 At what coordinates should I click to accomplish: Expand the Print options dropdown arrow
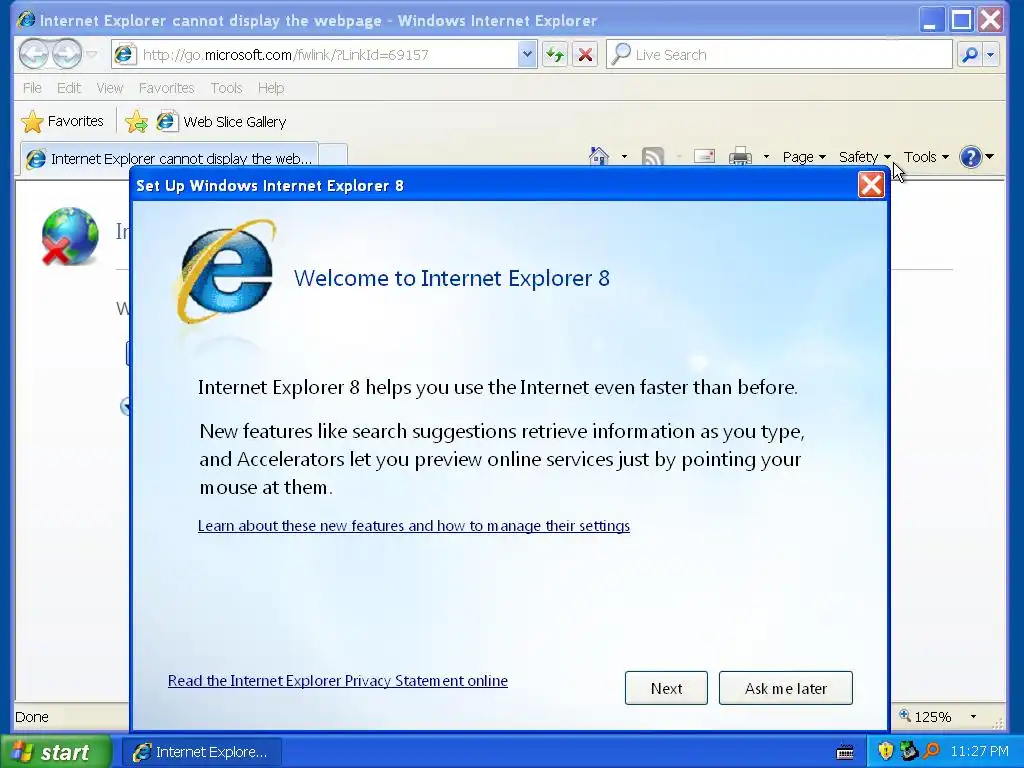766,157
